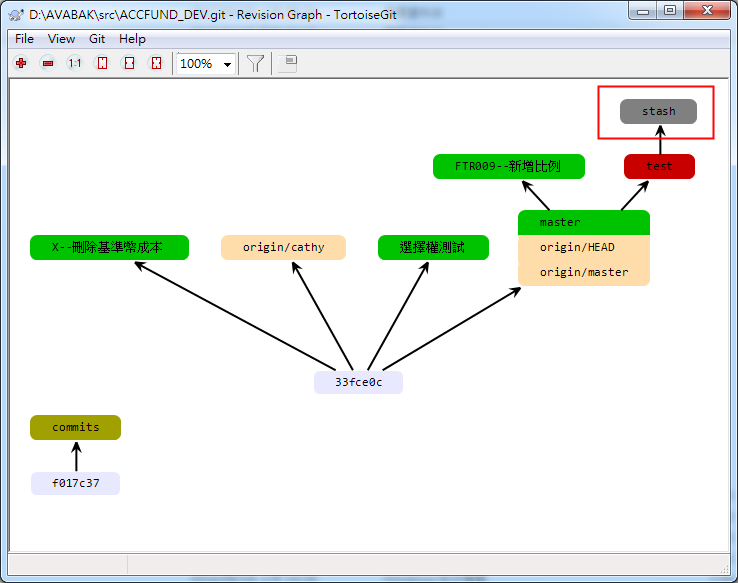This screenshot has height=583, width=738.
Task: Select the green master branch label
Action: 584,223
